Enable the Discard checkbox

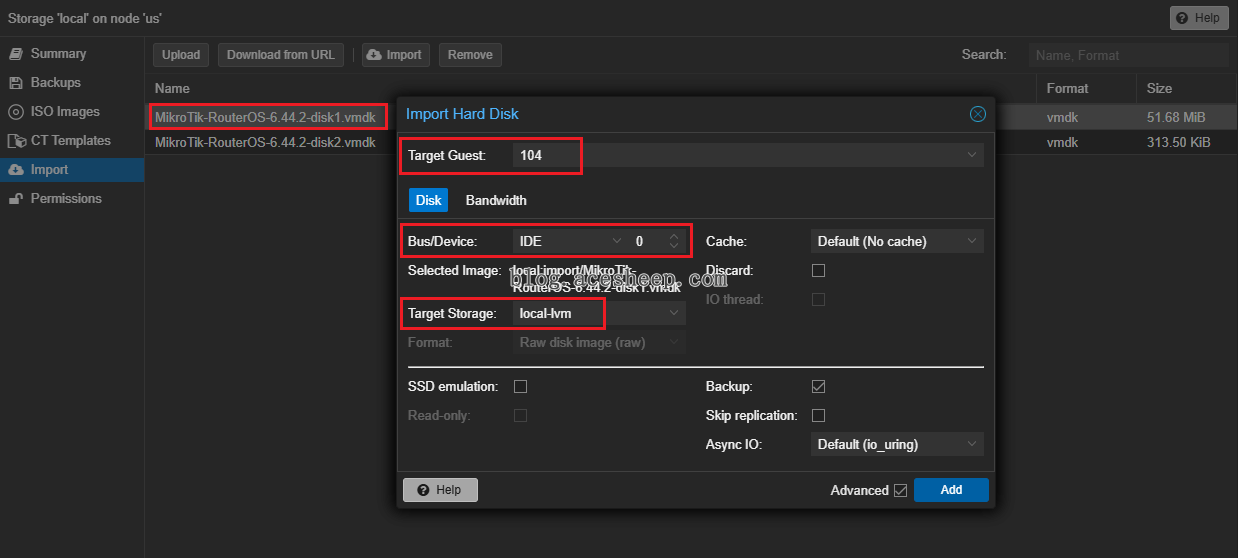pos(818,270)
